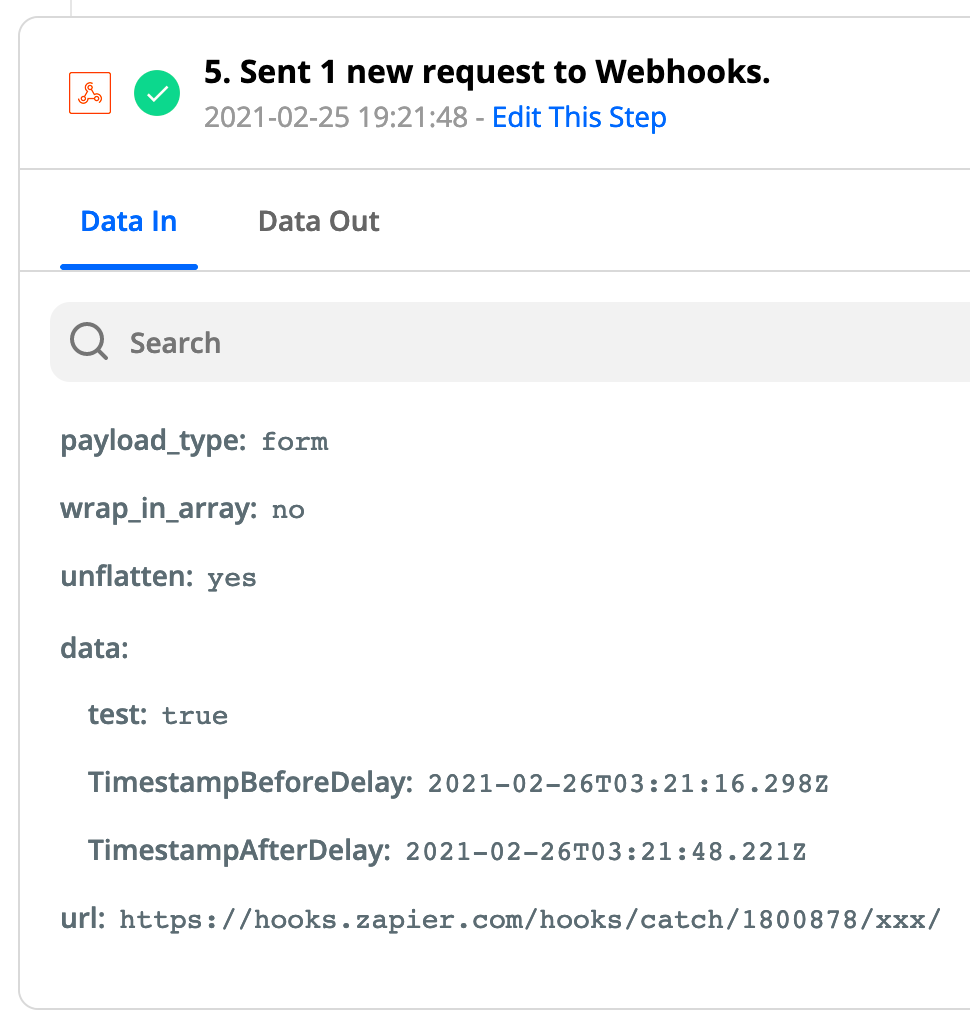Select the TimestampBeforeDelay value text
Screen dimensions: 970x1024
(628, 784)
